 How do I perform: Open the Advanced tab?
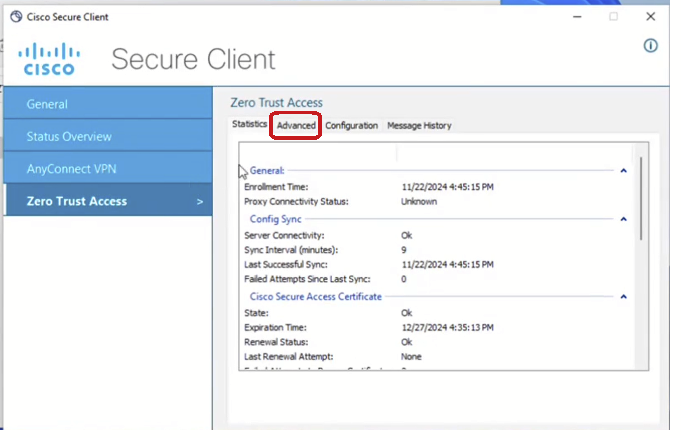296,126
